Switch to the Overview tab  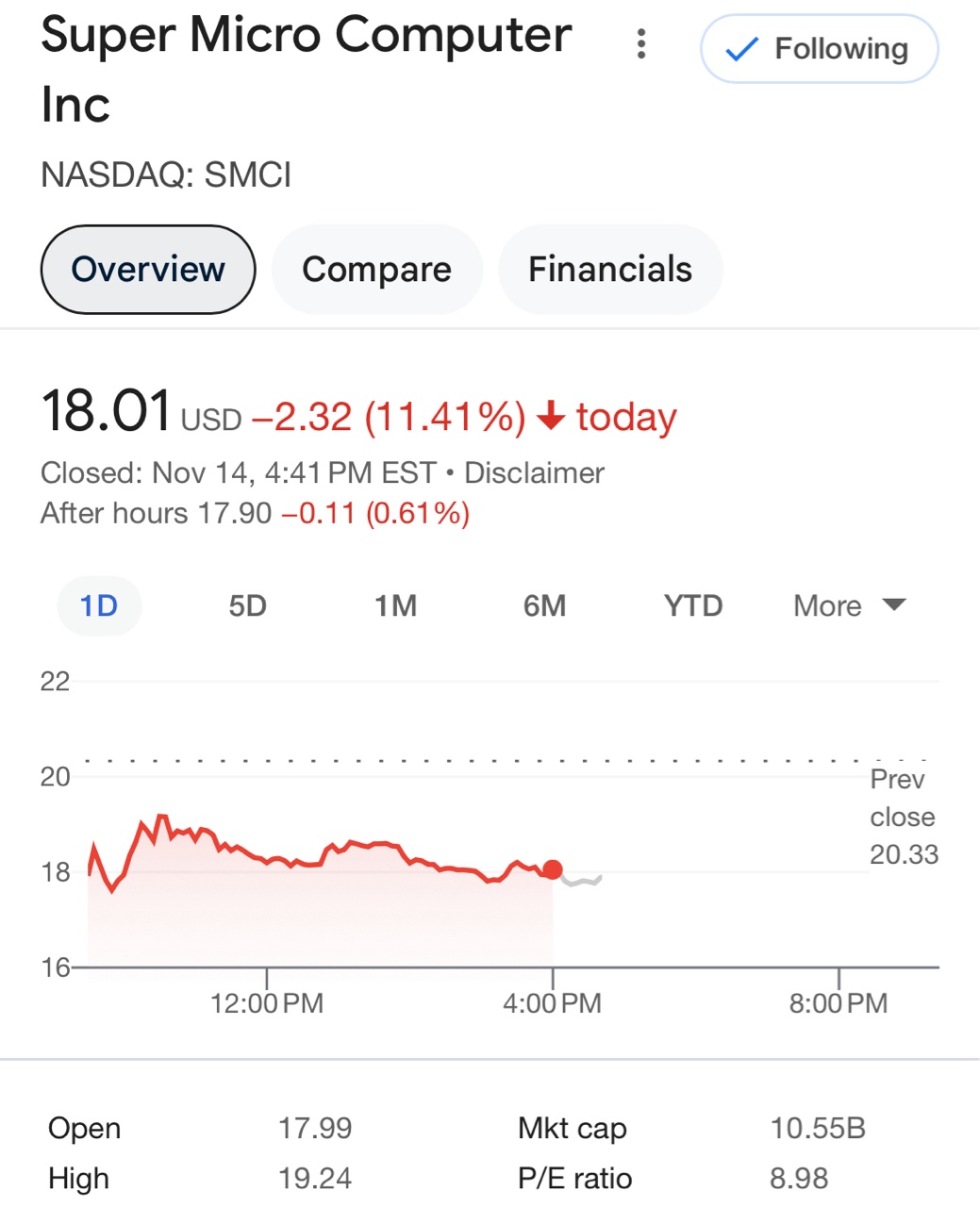click(148, 270)
